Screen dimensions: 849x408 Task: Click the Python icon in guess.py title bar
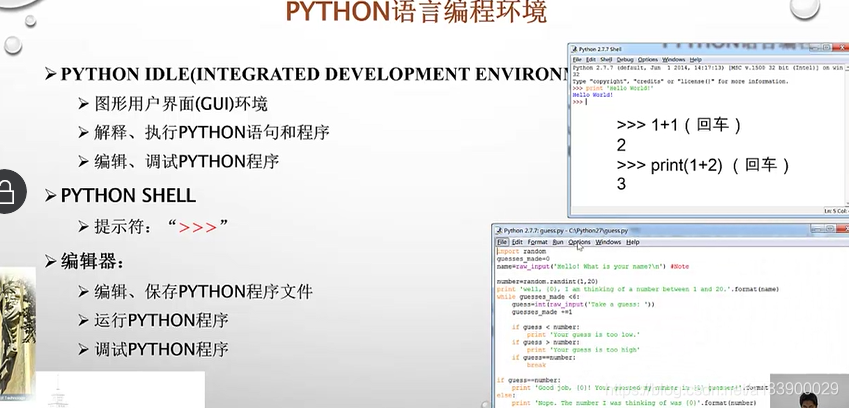pyautogui.click(x=499, y=231)
